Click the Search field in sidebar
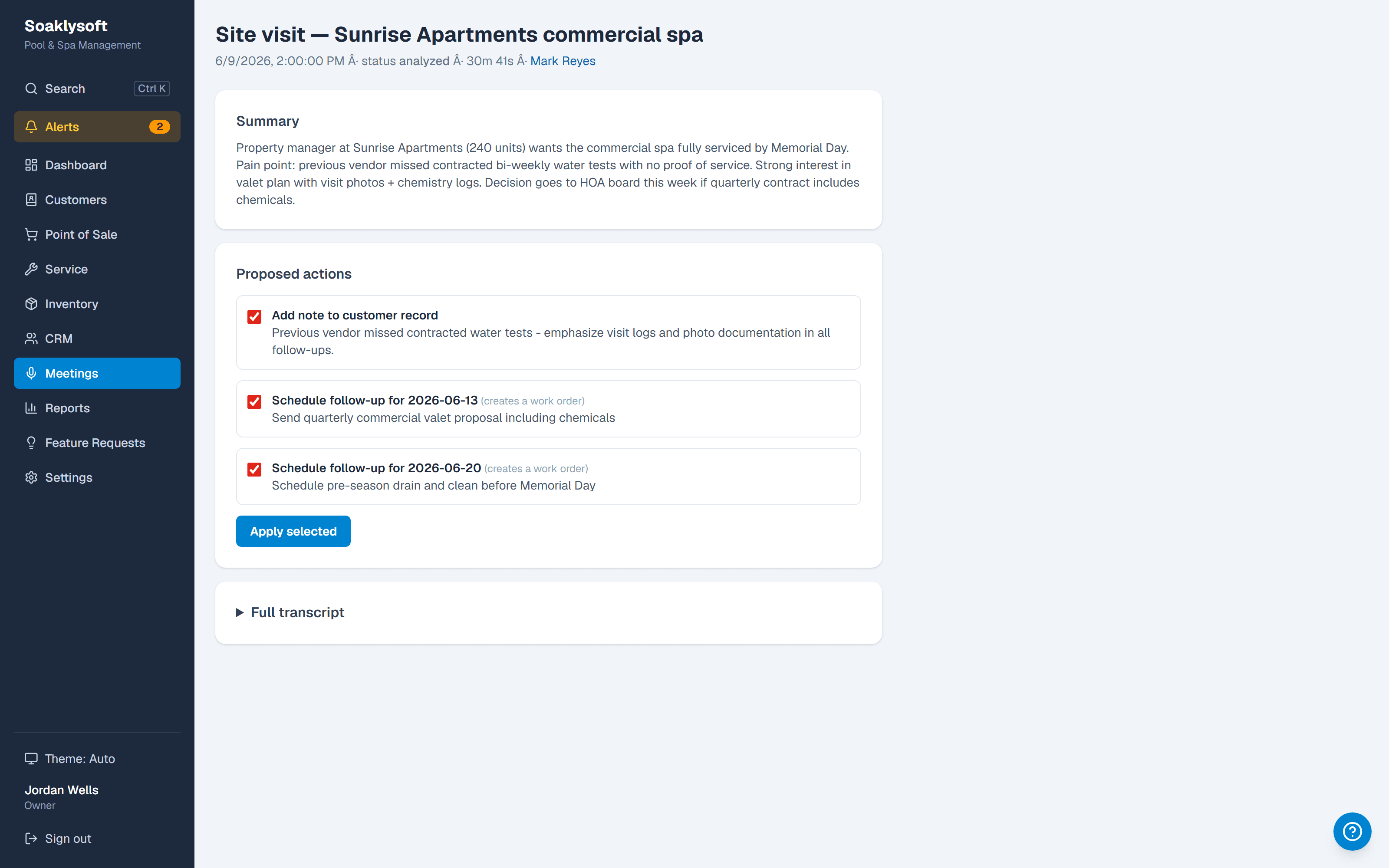Viewport: 1389px width, 868px height. [97, 89]
